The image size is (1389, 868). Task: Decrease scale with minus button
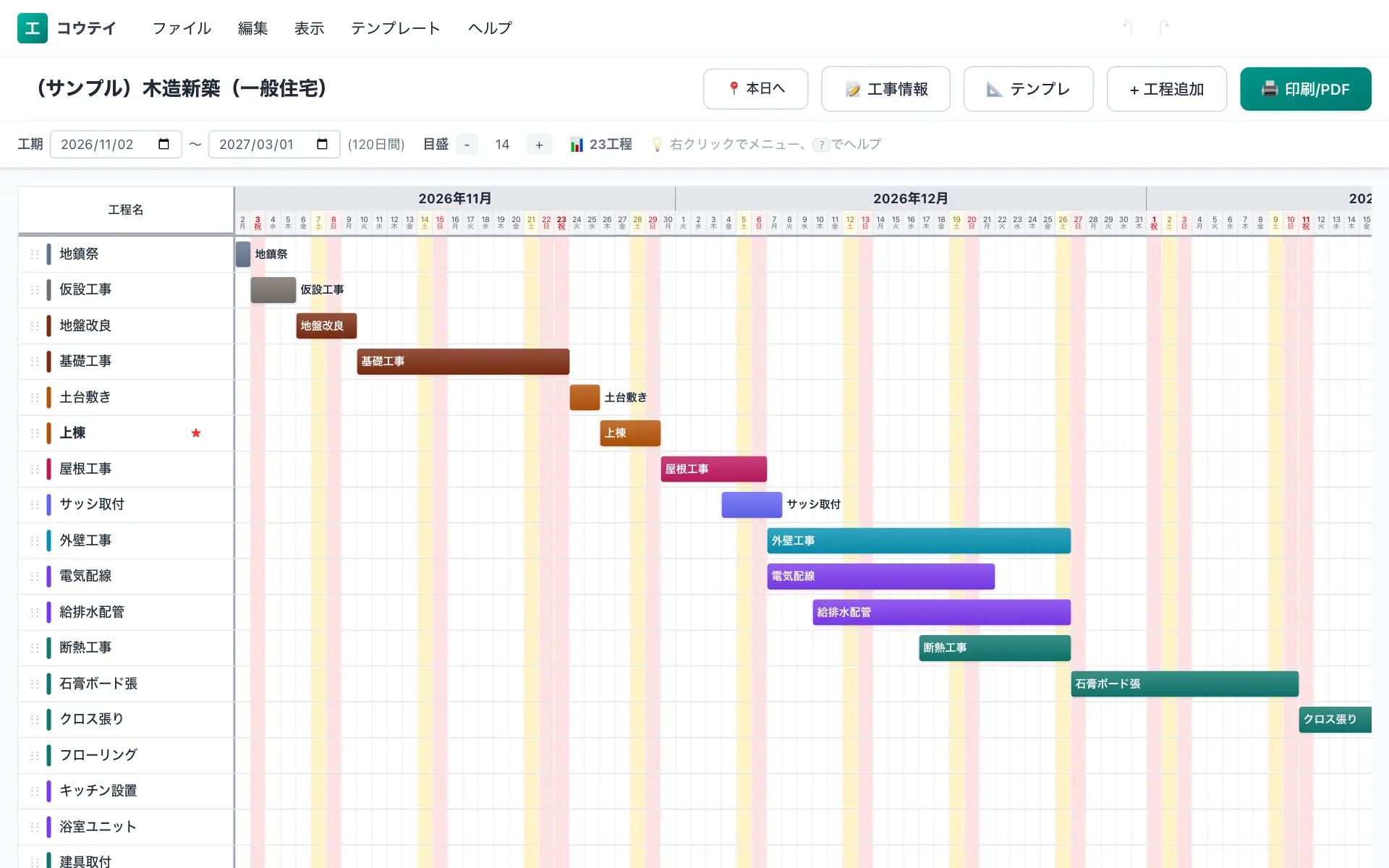467,145
